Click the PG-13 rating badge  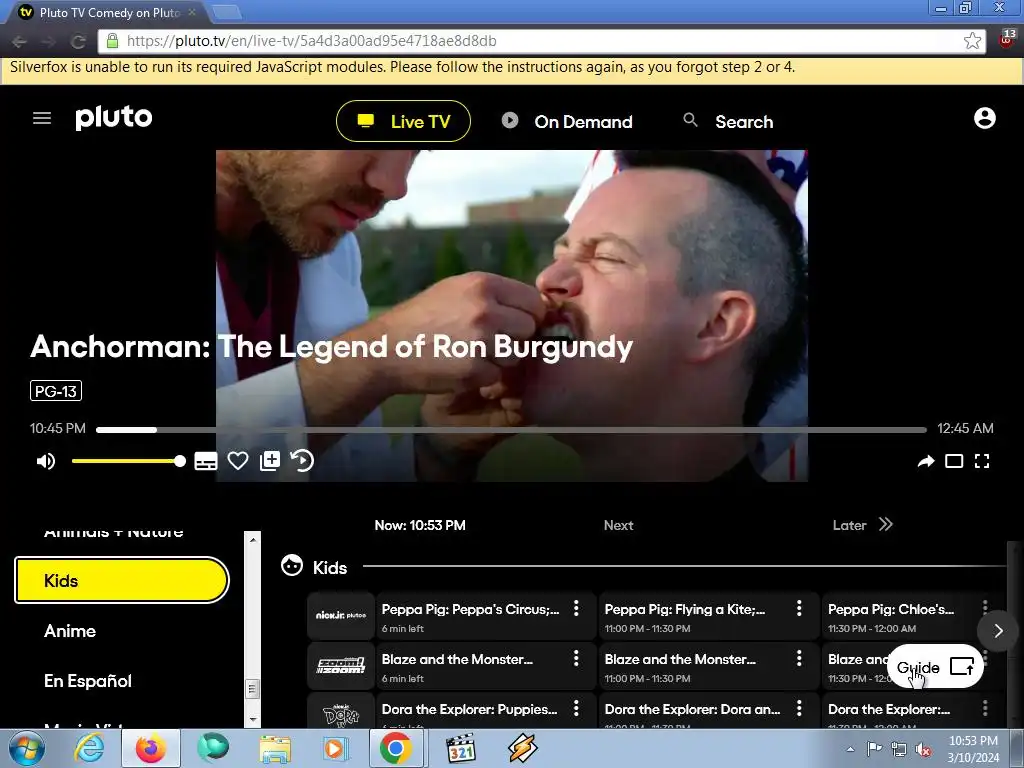56,391
